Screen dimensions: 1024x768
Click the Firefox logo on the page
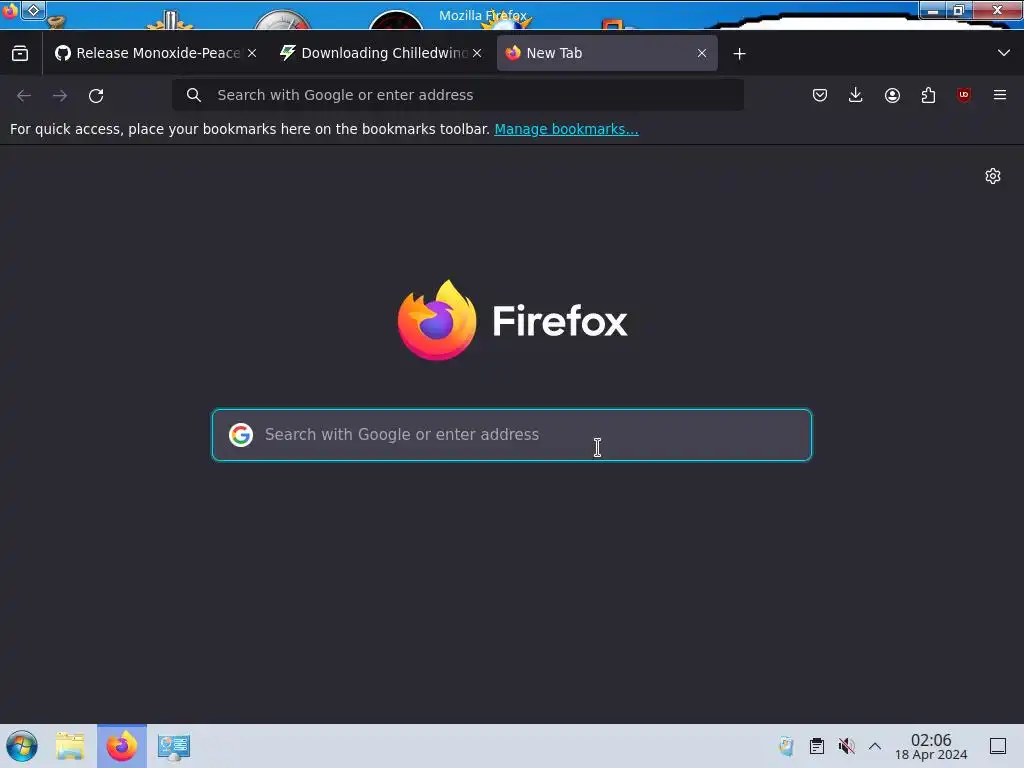coord(512,320)
